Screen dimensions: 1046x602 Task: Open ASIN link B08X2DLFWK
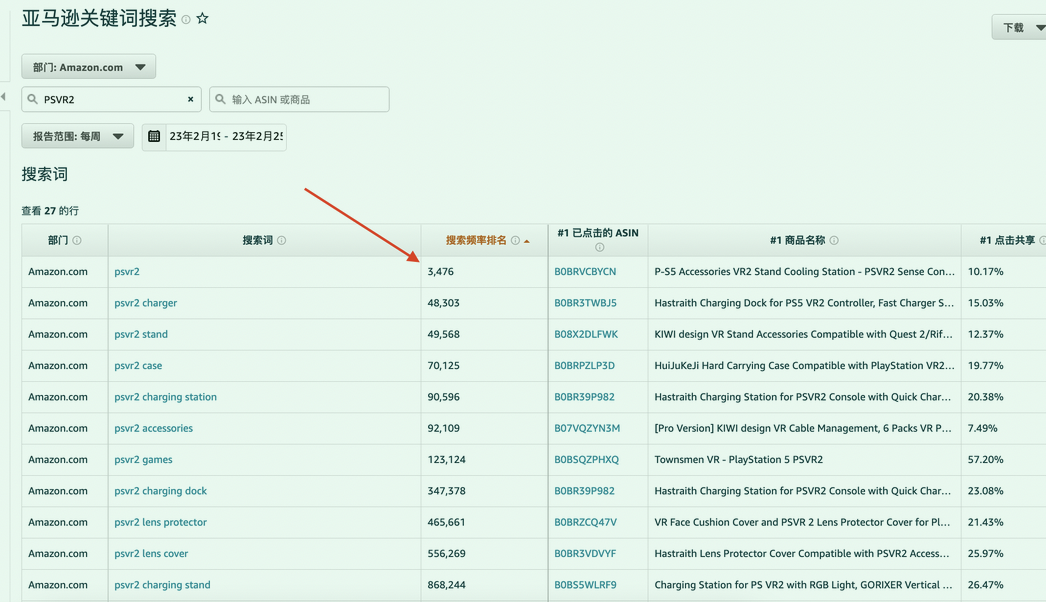(586, 334)
